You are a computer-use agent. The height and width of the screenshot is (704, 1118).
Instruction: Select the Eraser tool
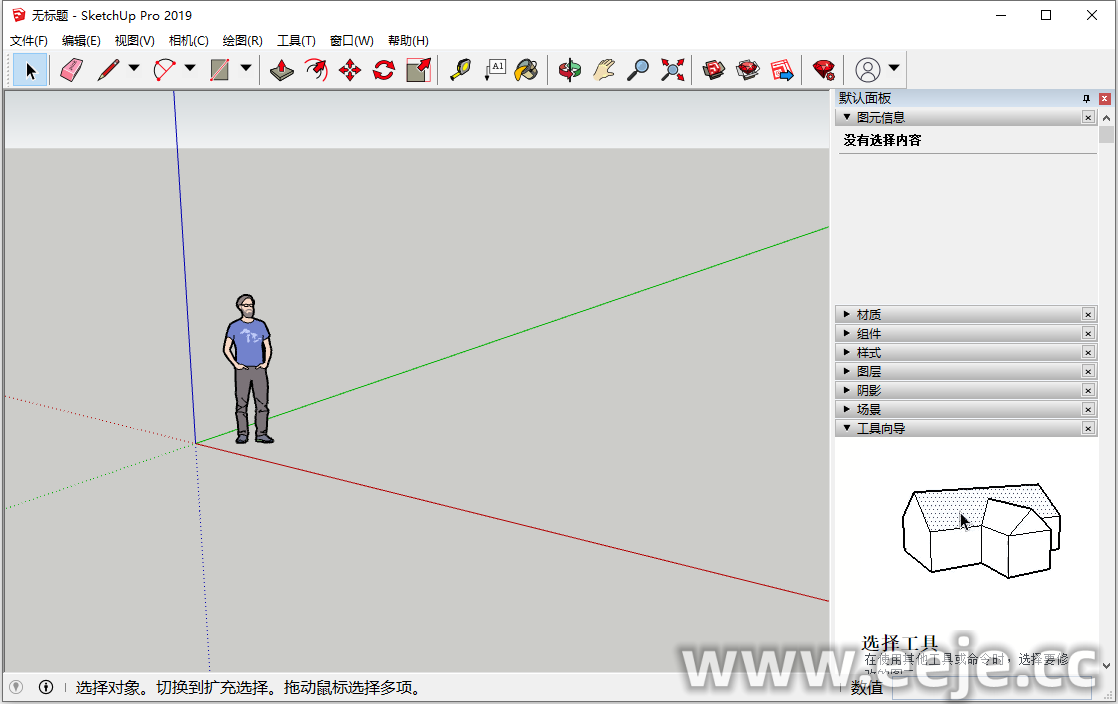coord(71,70)
